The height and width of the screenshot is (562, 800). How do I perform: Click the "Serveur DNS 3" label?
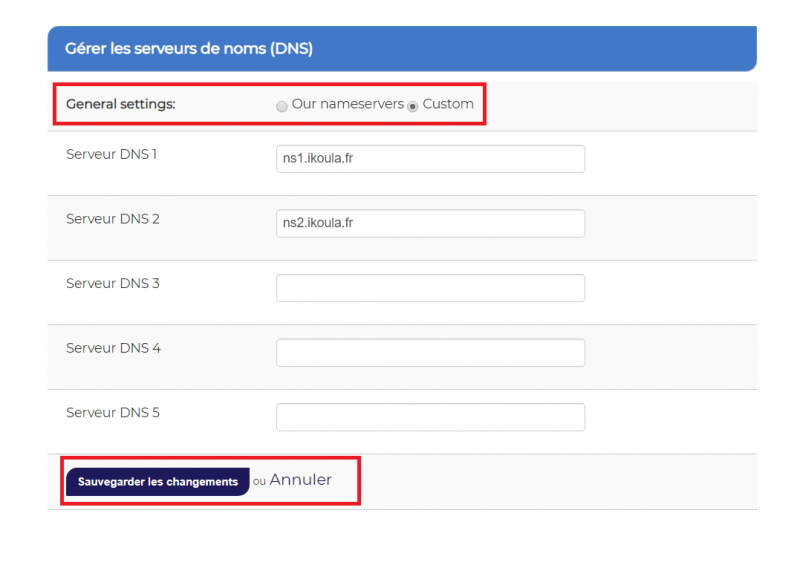pos(113,283)
